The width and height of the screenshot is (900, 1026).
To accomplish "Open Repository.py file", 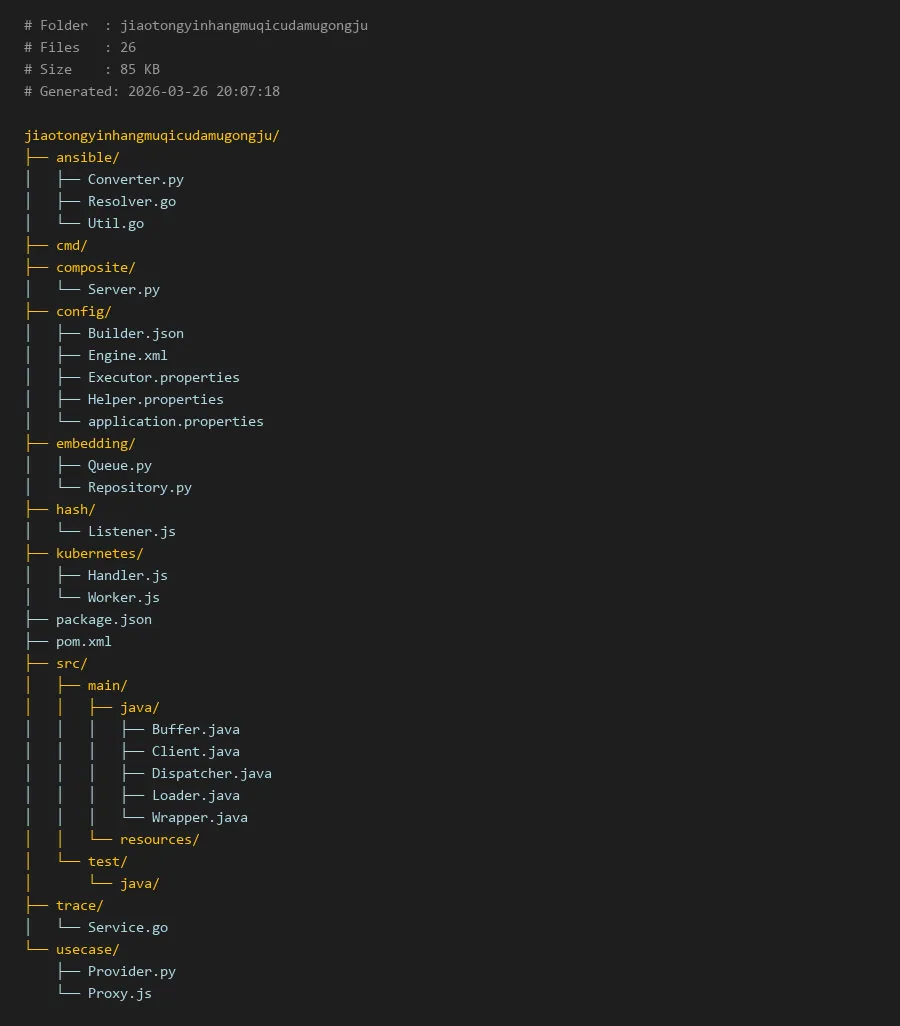I will [139, 487].
